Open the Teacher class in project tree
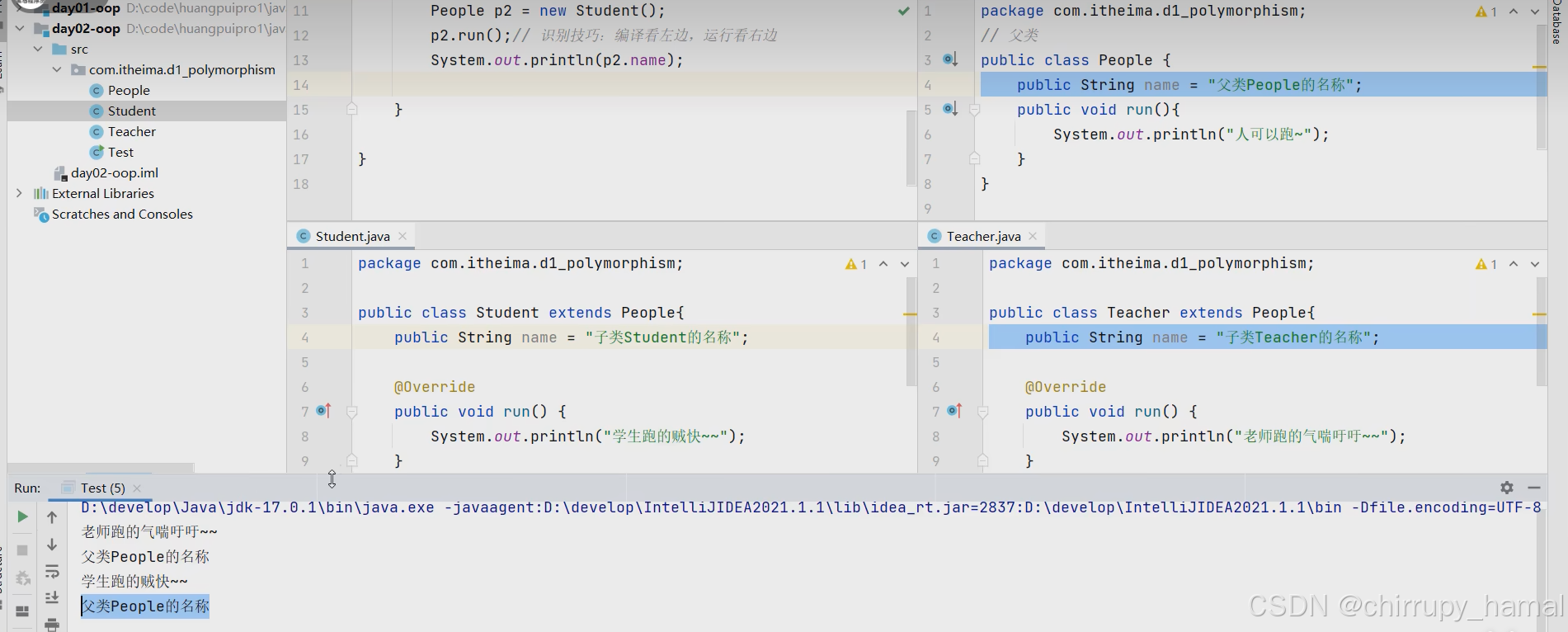This screenshot has height=632, width=1568. tap(131, 131)
